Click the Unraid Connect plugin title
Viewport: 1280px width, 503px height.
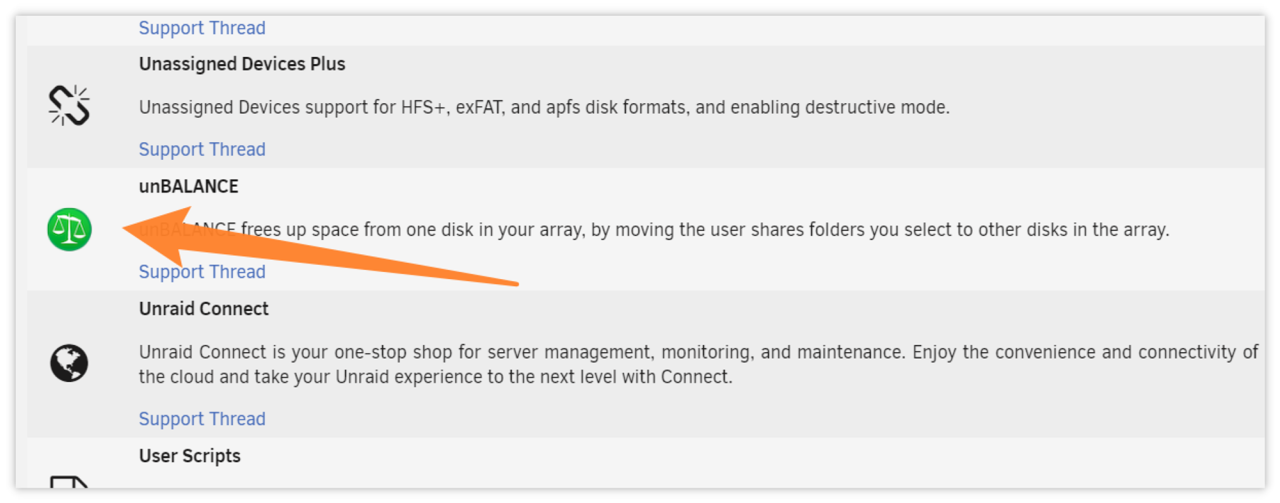click(x=204, y=309)
